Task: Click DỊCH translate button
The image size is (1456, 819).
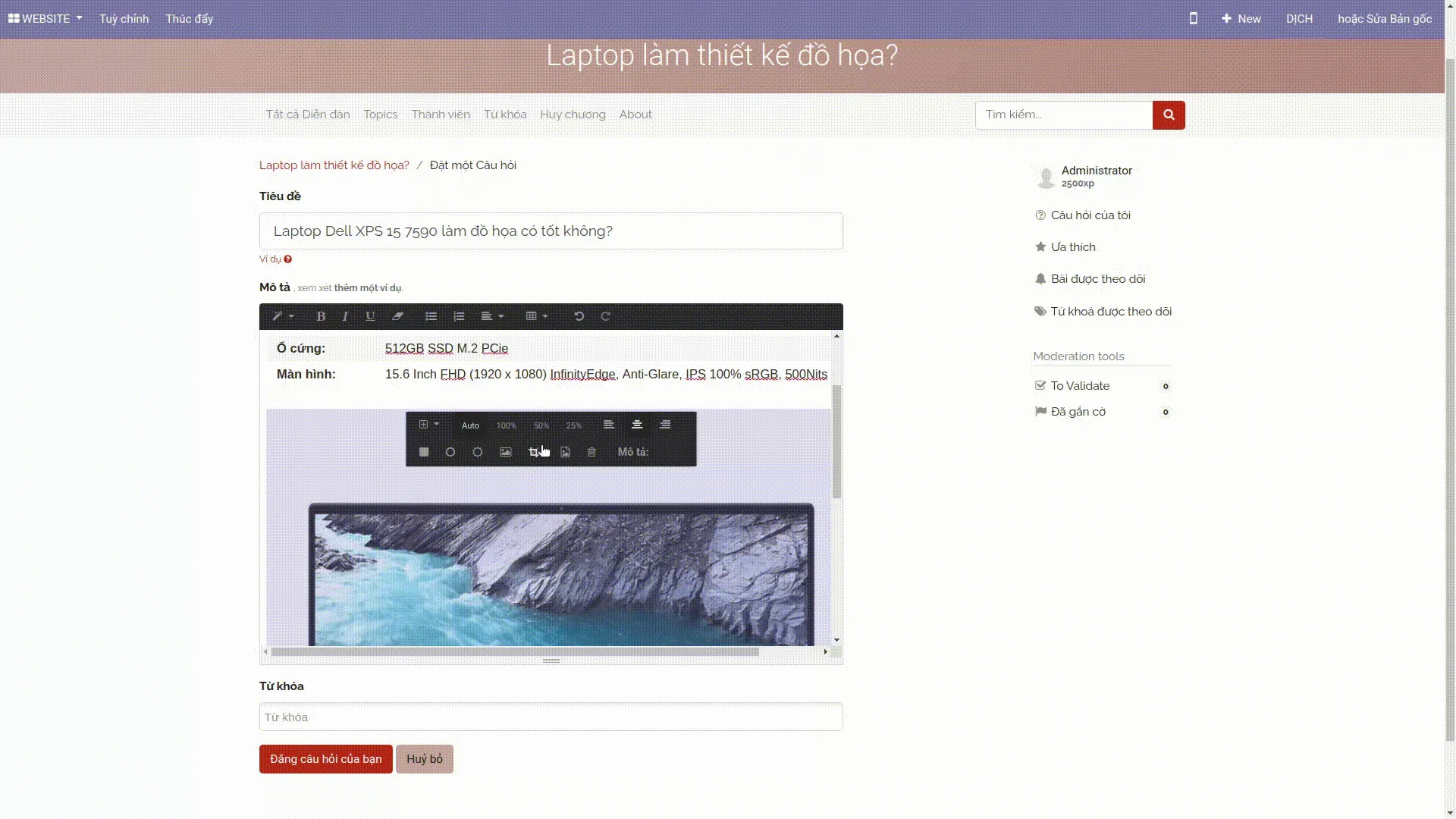Action: [x=1299, y=18]
